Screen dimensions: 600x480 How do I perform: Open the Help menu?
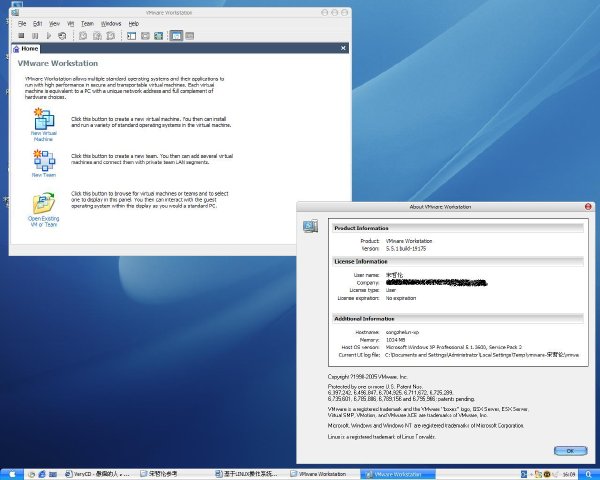pyautogui.click(x=134, y=24)
